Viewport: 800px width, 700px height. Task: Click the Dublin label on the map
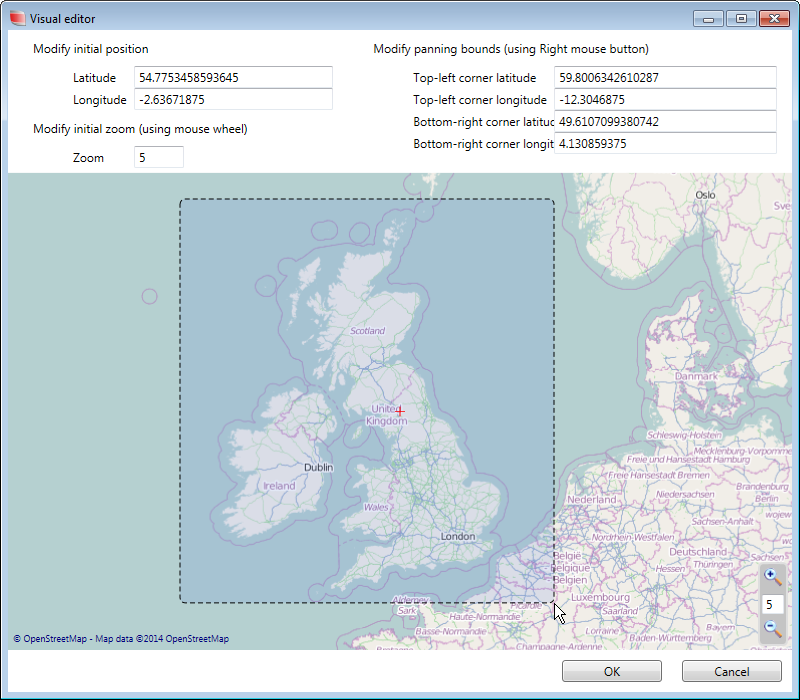point(318,467)
